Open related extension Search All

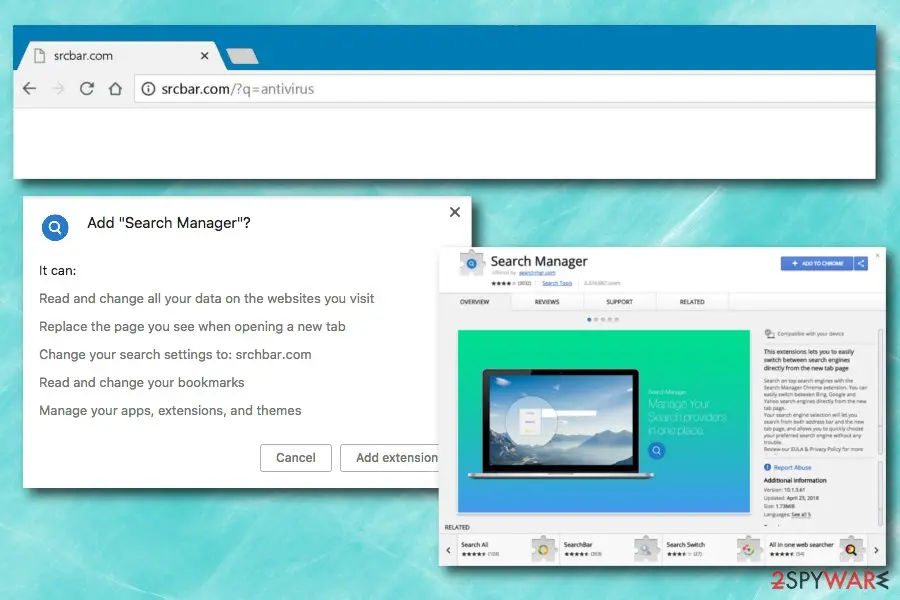pyautogui.click(x=475, y=544)
